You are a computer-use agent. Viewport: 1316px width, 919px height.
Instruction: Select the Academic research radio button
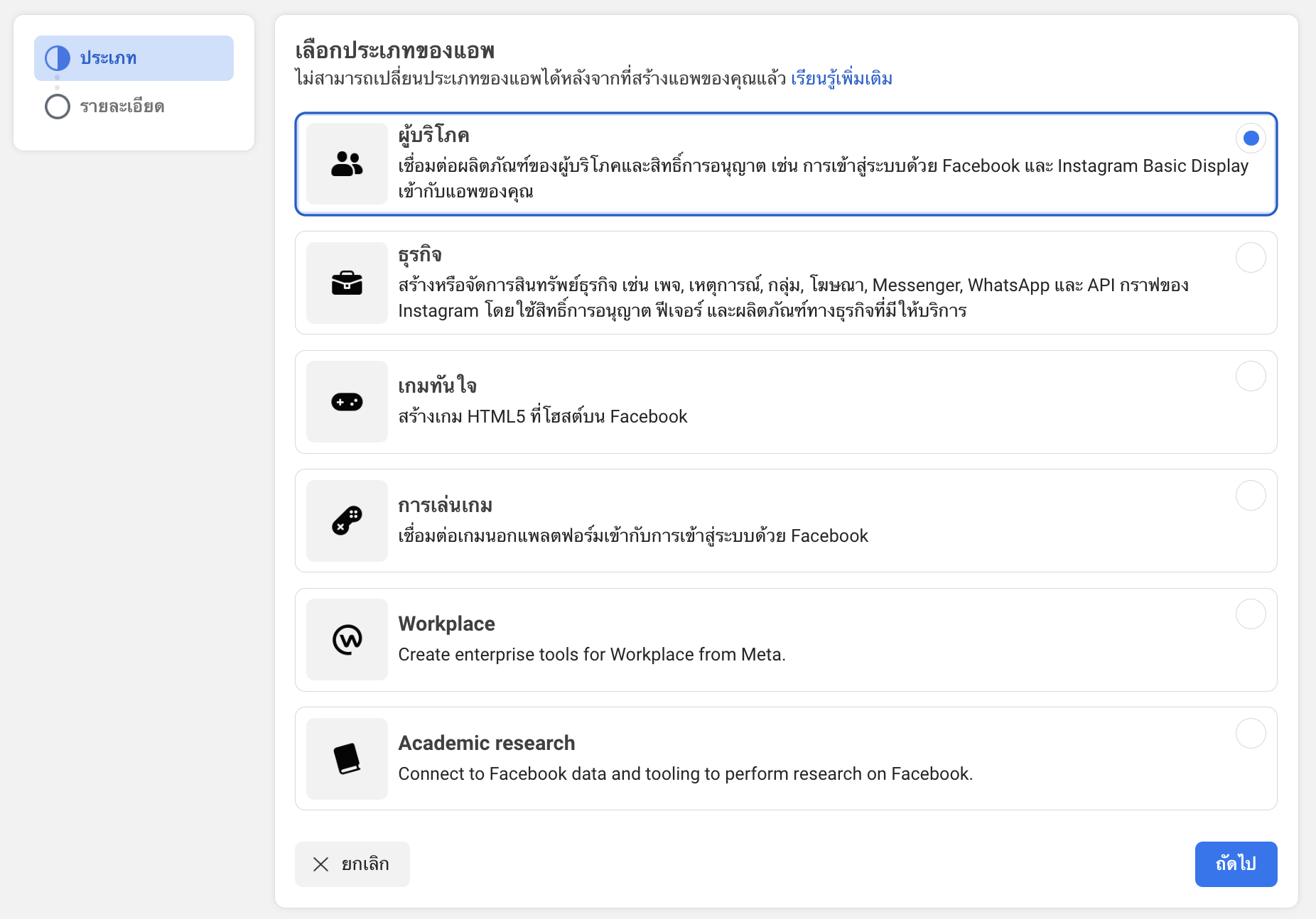(x=1251, y=733)
